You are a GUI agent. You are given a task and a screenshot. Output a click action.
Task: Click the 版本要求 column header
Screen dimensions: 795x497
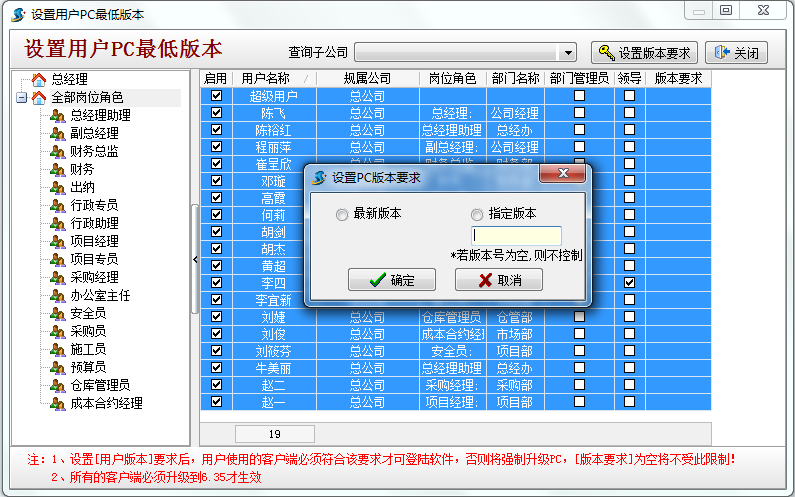pyautogui.click(x=678, y=78)
